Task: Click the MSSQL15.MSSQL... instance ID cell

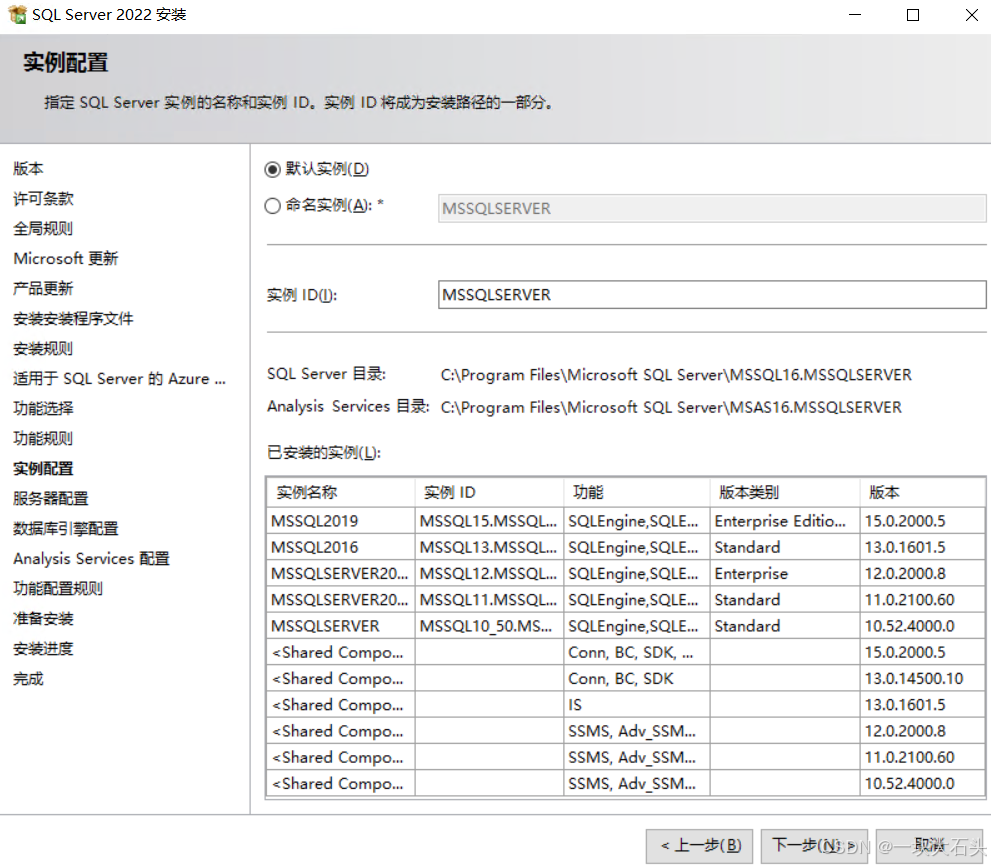Action: [x=489, y=521]
